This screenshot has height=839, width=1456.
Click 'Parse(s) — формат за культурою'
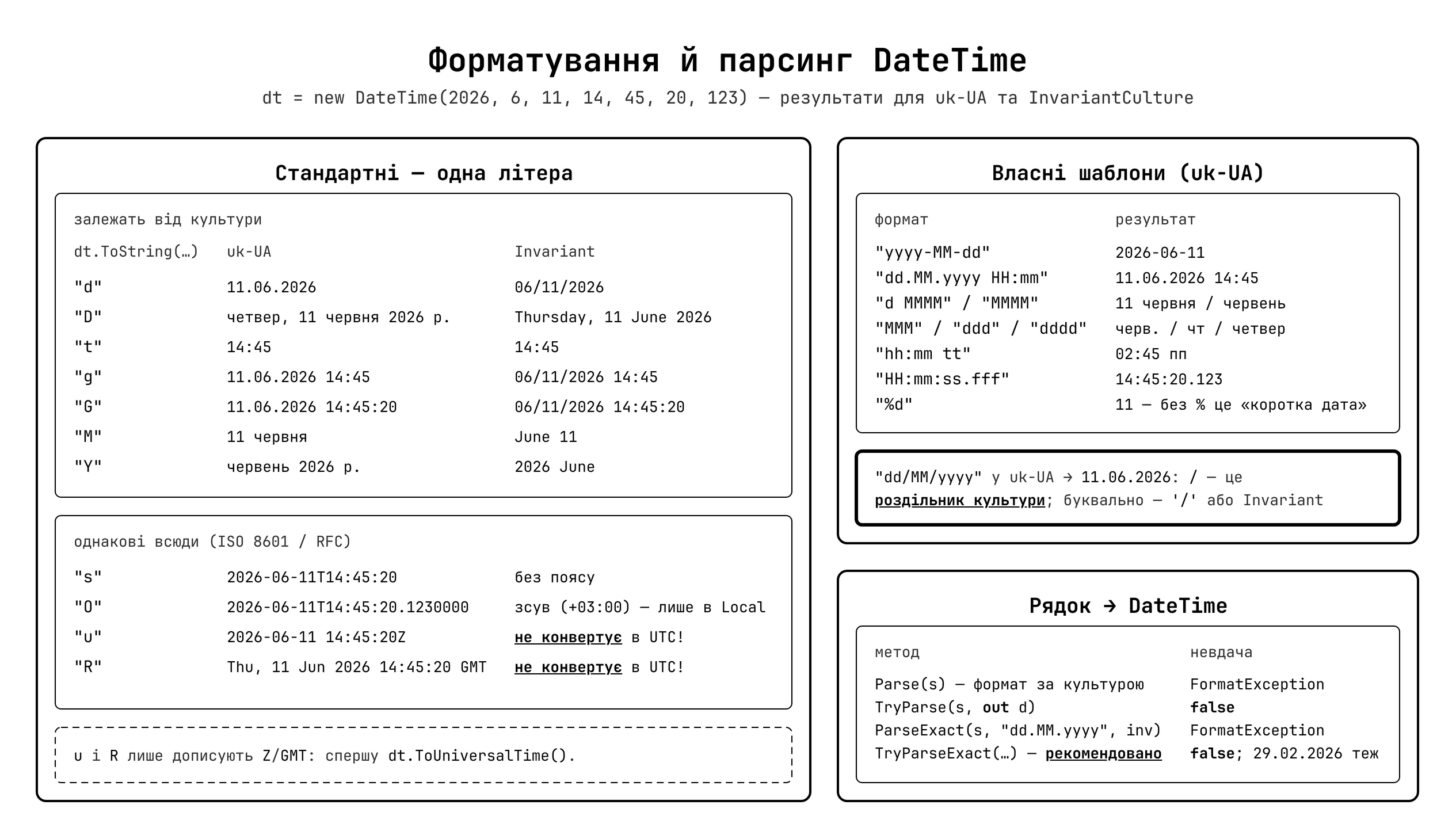point(1009,684)
